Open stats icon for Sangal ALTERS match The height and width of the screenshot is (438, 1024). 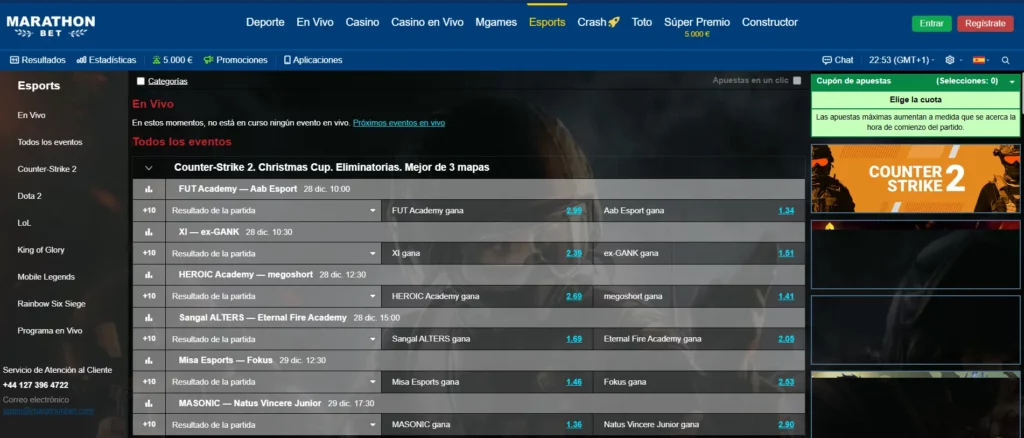148,318
